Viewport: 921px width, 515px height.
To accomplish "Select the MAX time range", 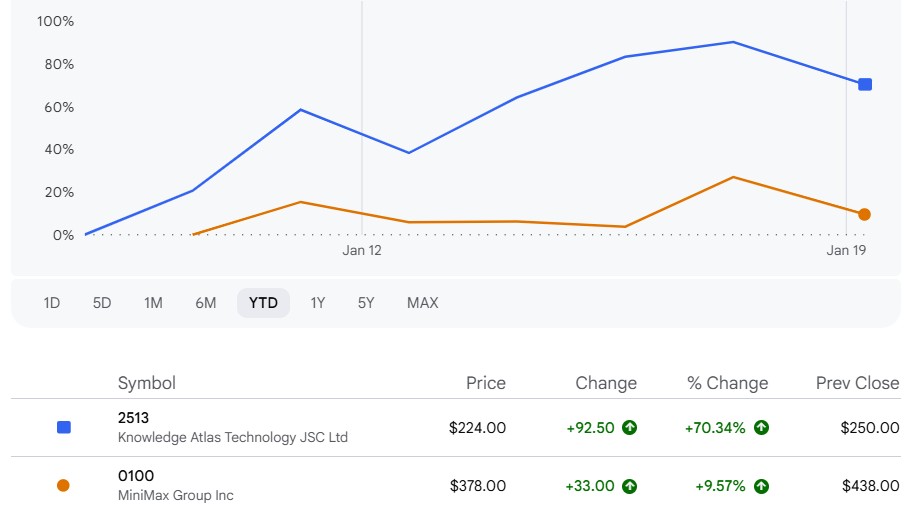I will coord(422,303).
